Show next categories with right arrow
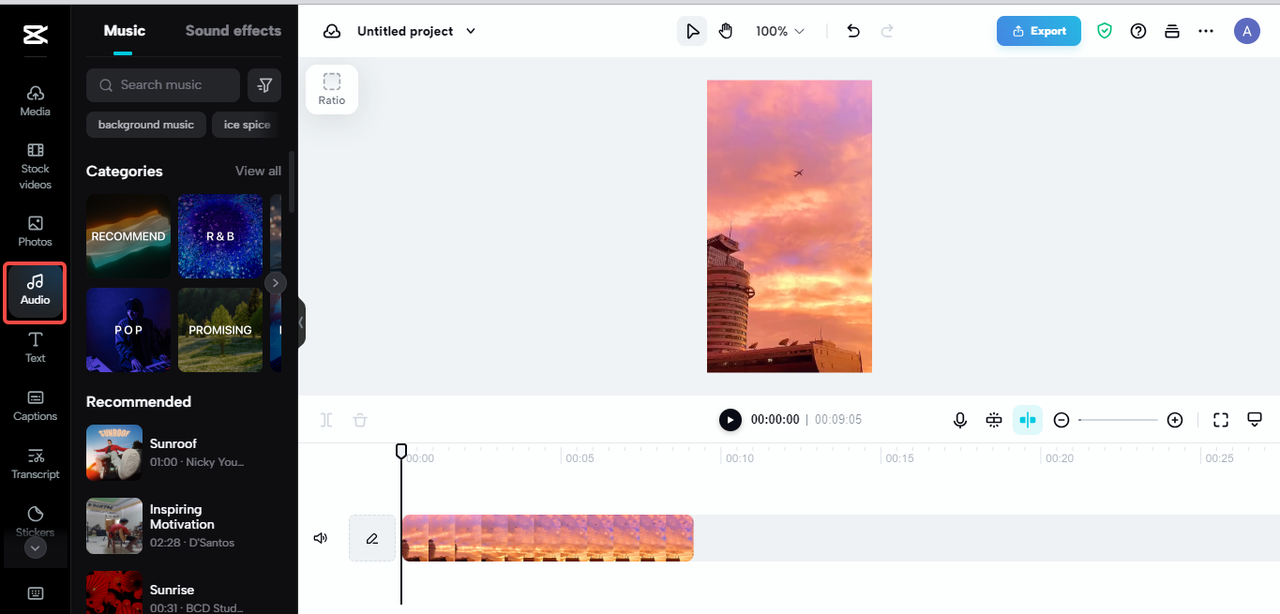 [275, 283]
